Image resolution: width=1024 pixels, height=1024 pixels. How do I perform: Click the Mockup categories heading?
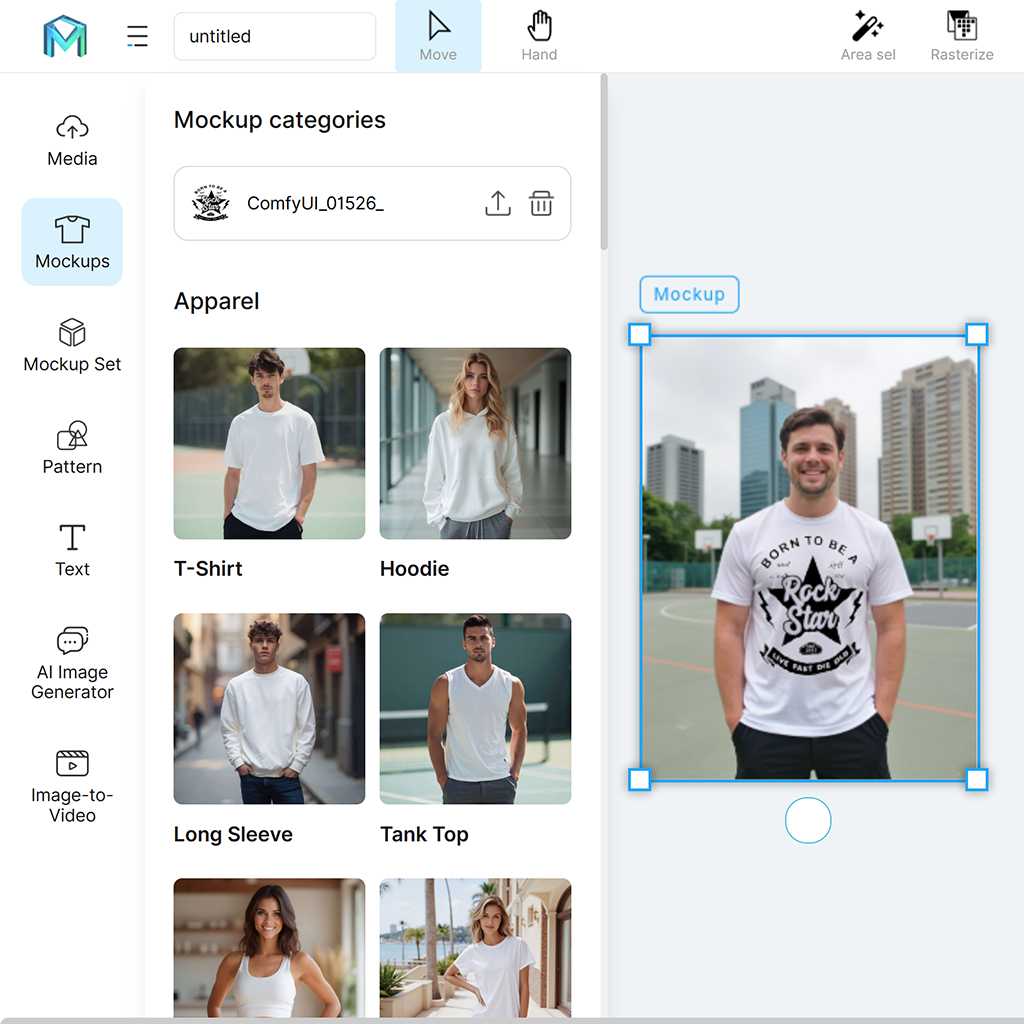click(x=280, y=120)
